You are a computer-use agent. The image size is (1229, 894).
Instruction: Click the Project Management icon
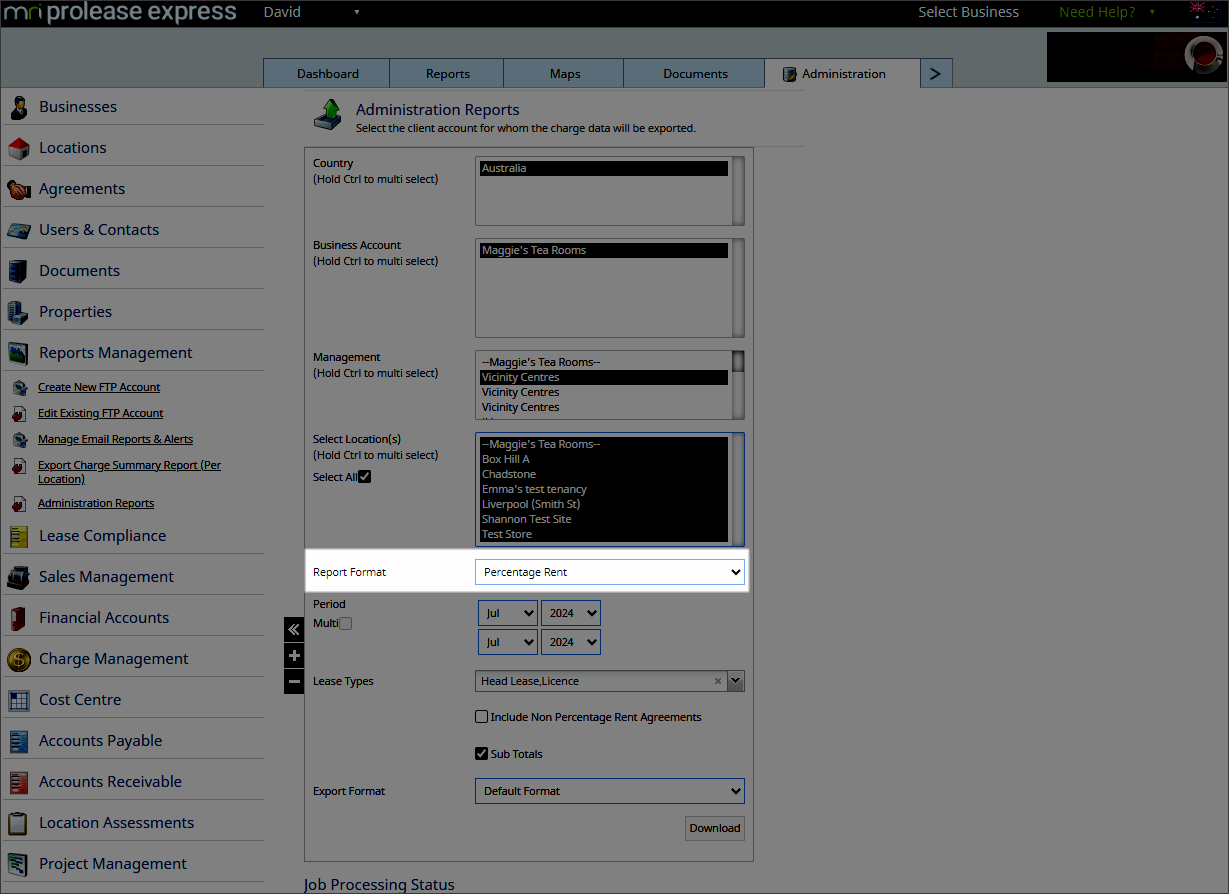pyautogui.click(x=18, y=864)
